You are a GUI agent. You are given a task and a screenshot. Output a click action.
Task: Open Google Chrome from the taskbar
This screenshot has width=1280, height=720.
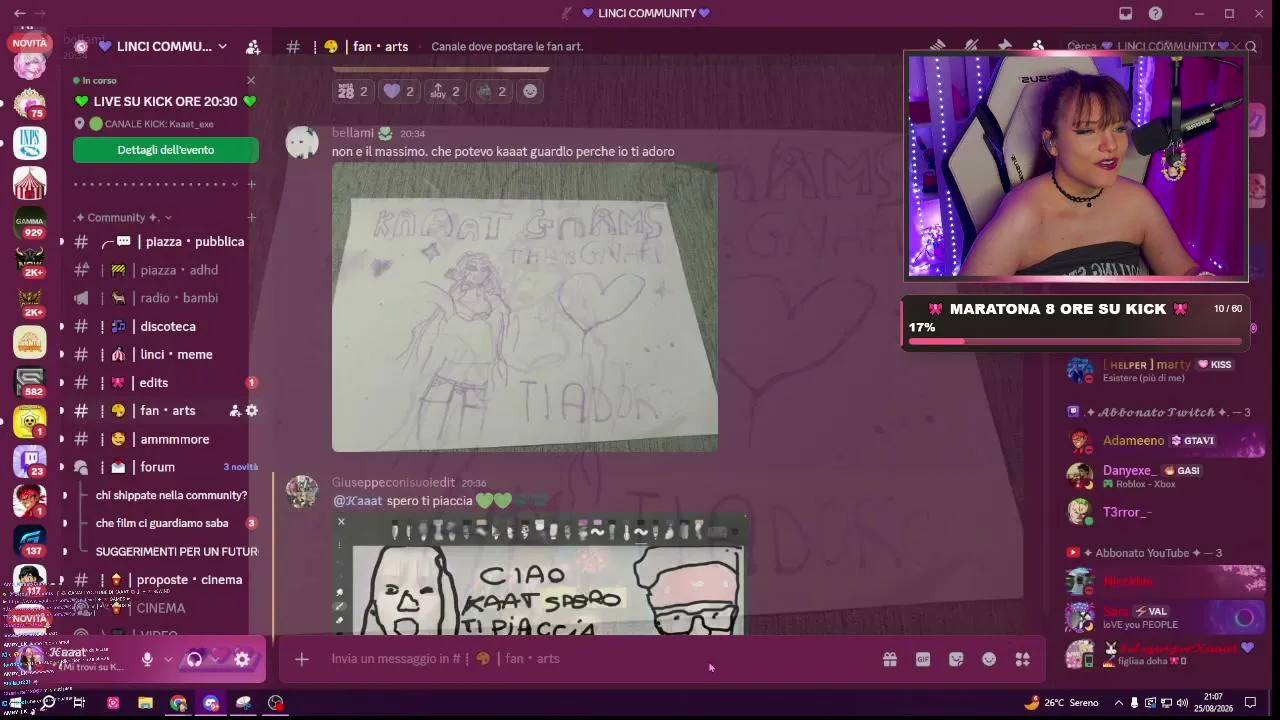[178, 703]
